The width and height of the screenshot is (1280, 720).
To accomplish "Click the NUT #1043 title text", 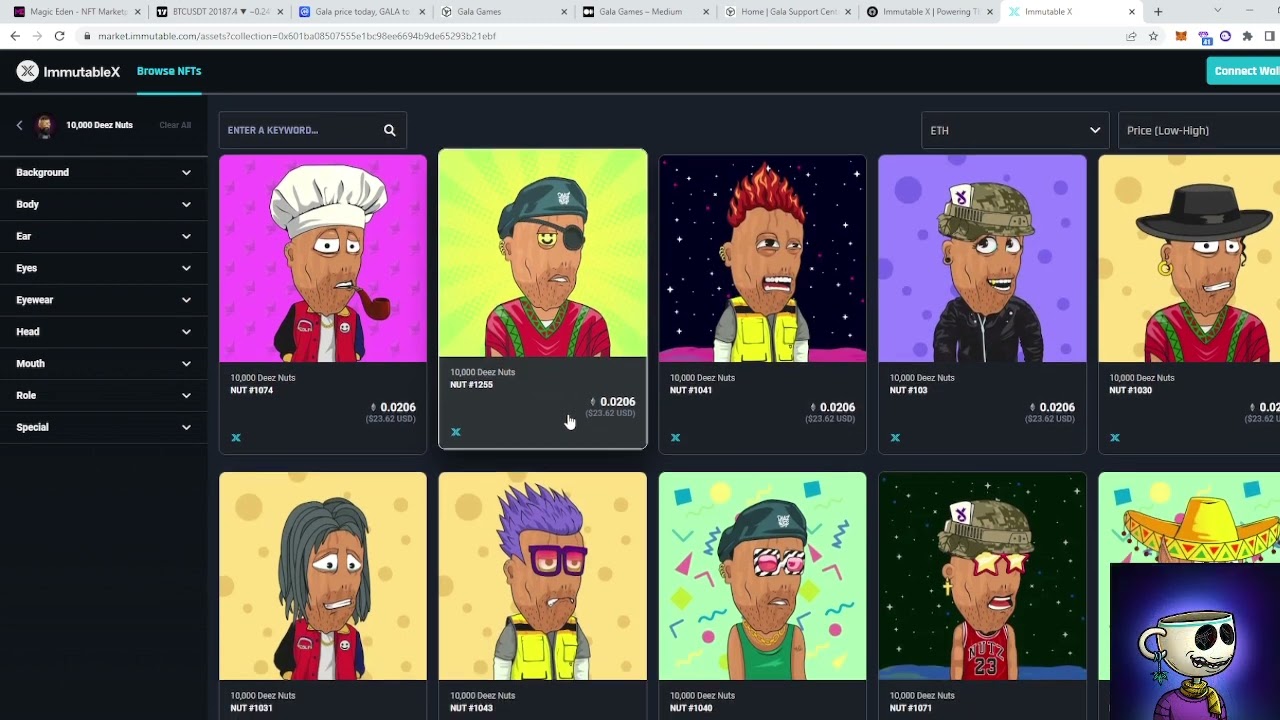I will [471, 708].
